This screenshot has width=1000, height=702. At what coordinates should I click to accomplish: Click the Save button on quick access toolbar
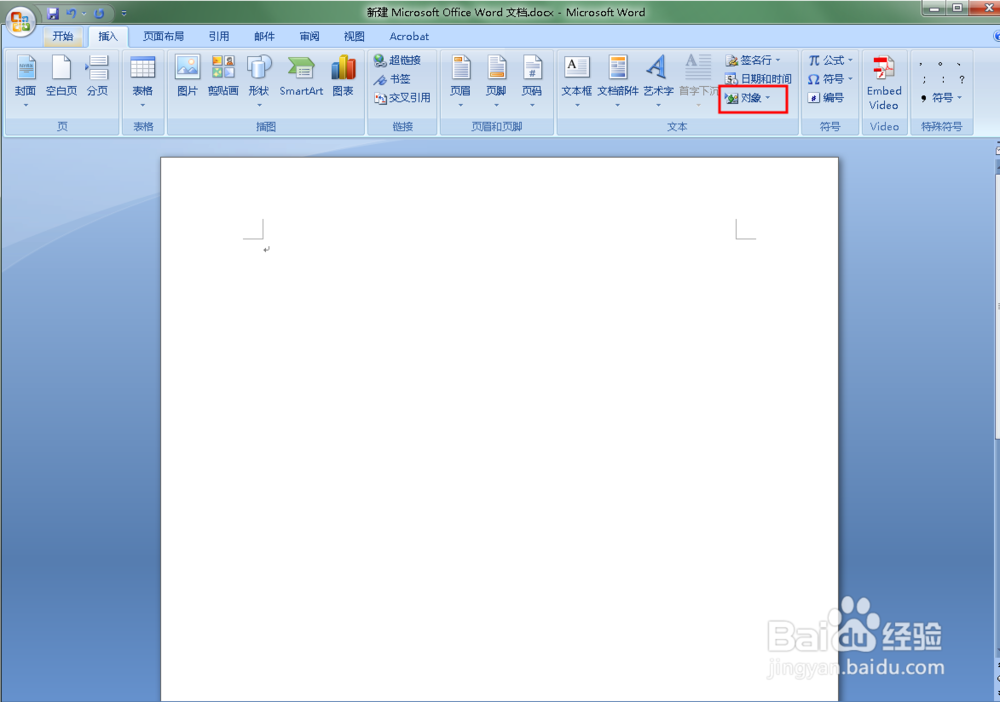[53, 12]
